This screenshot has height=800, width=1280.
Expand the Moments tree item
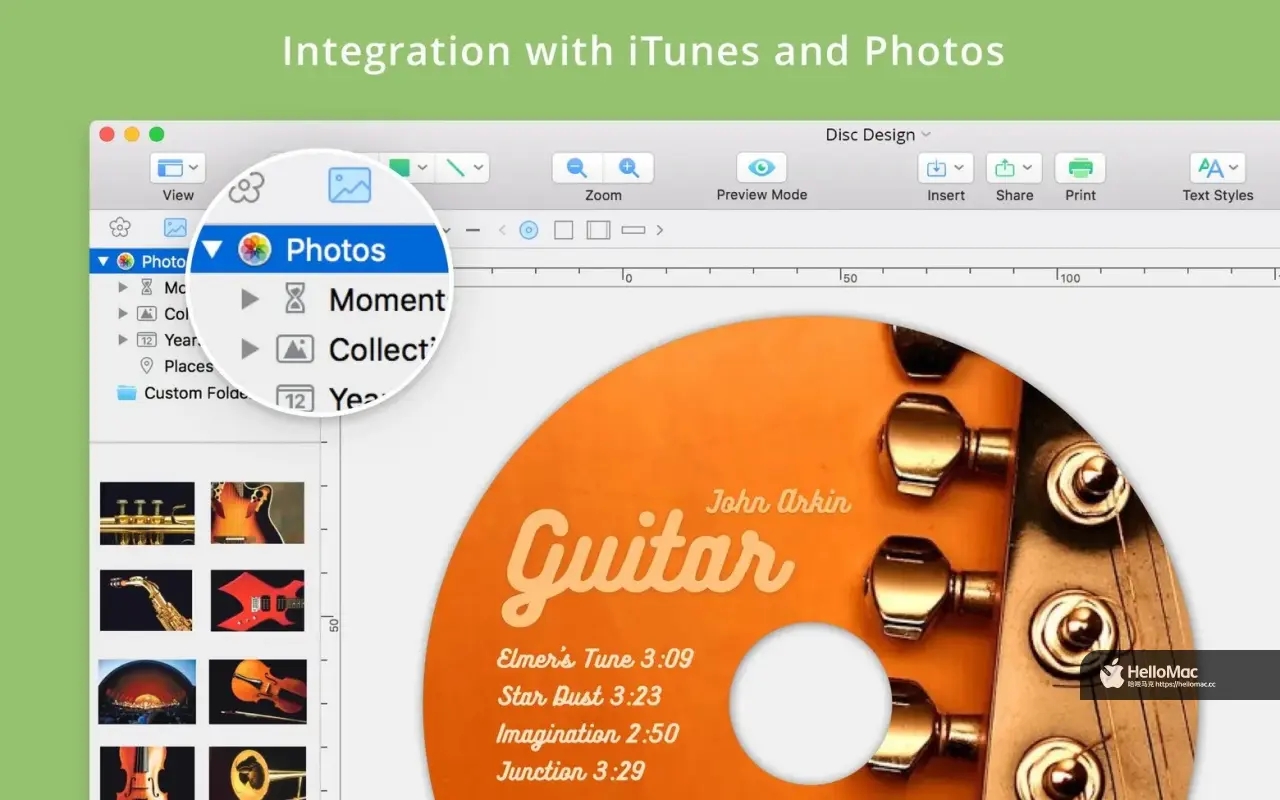pyautogui.click(x=123, y=287)
